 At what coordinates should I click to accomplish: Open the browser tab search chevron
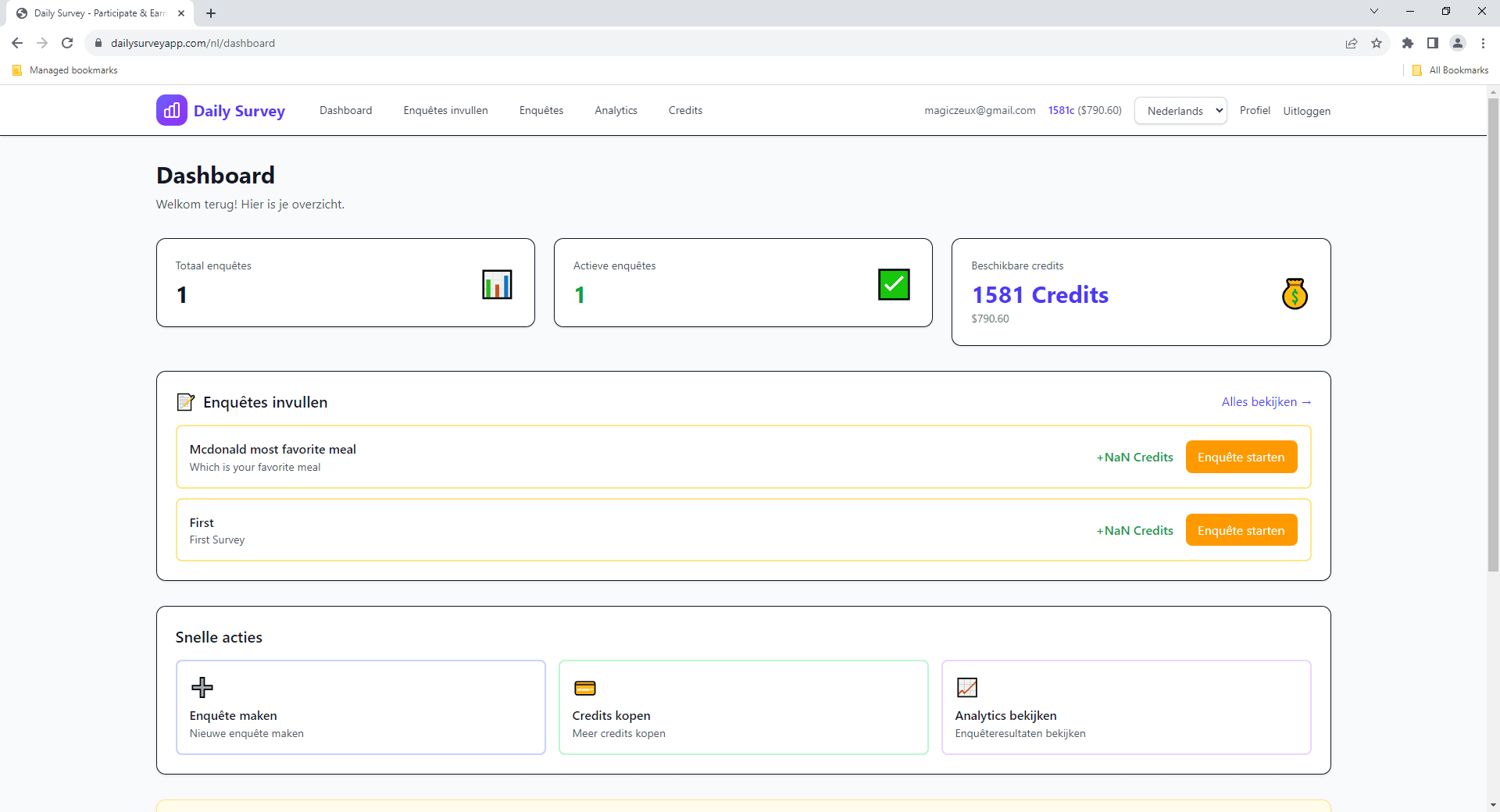tap(1374, 11)
